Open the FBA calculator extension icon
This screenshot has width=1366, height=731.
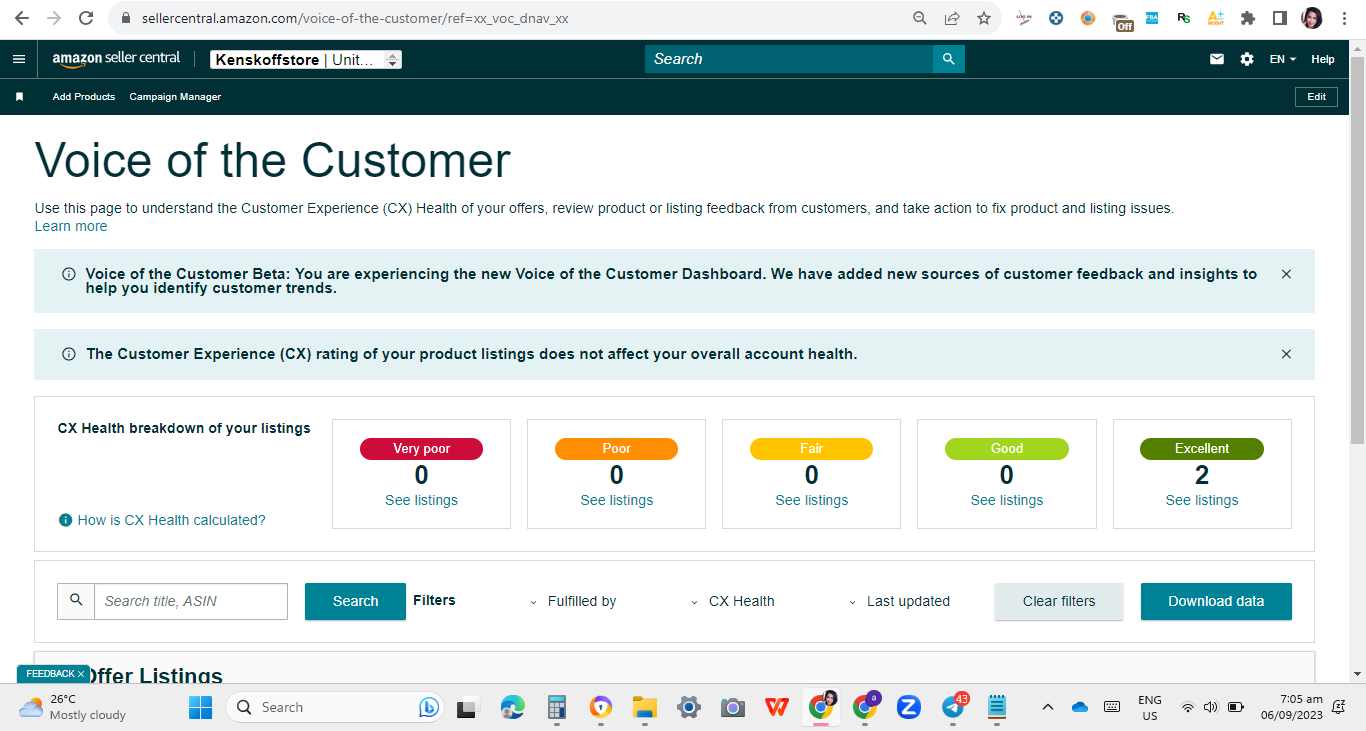(1152, 17)
